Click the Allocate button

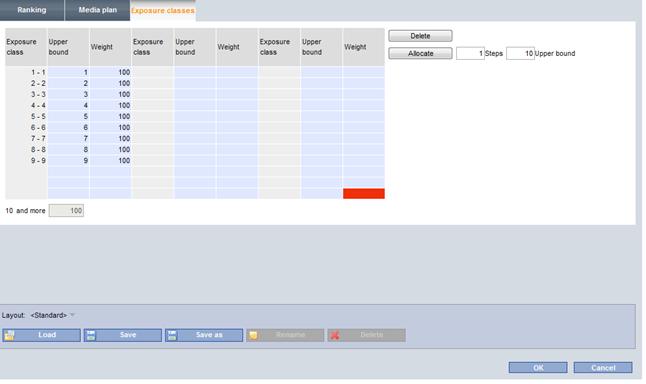click(420, 53)
